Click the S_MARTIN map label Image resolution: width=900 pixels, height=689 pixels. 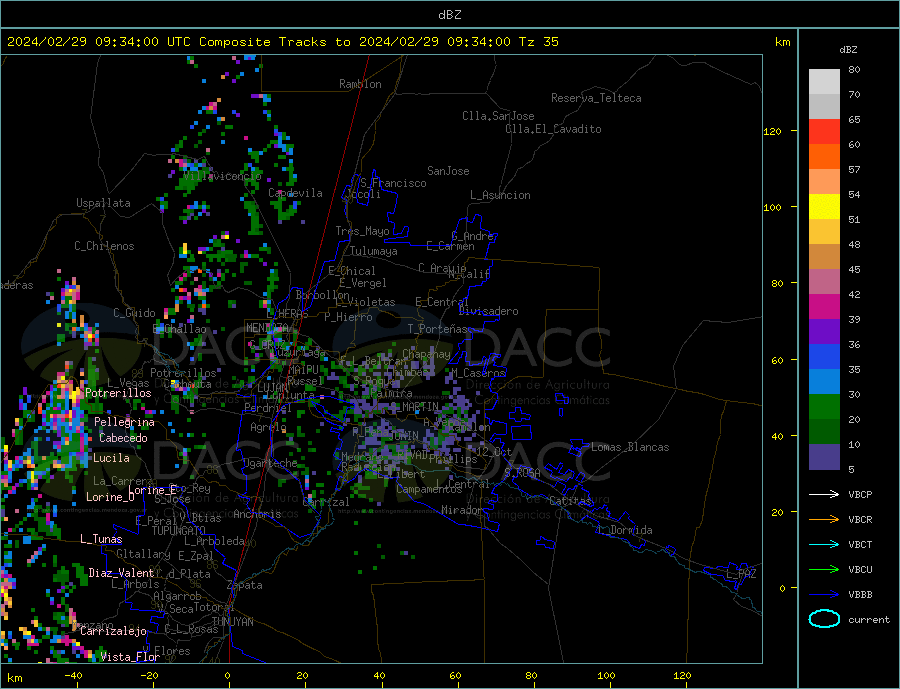(x=414, y=407)
